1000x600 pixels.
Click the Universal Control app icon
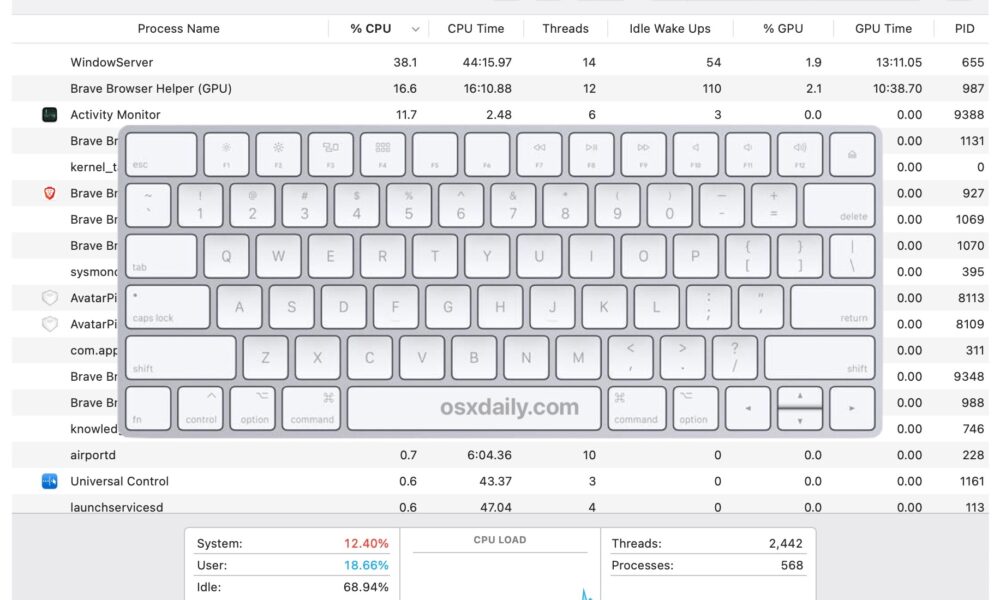50,481
